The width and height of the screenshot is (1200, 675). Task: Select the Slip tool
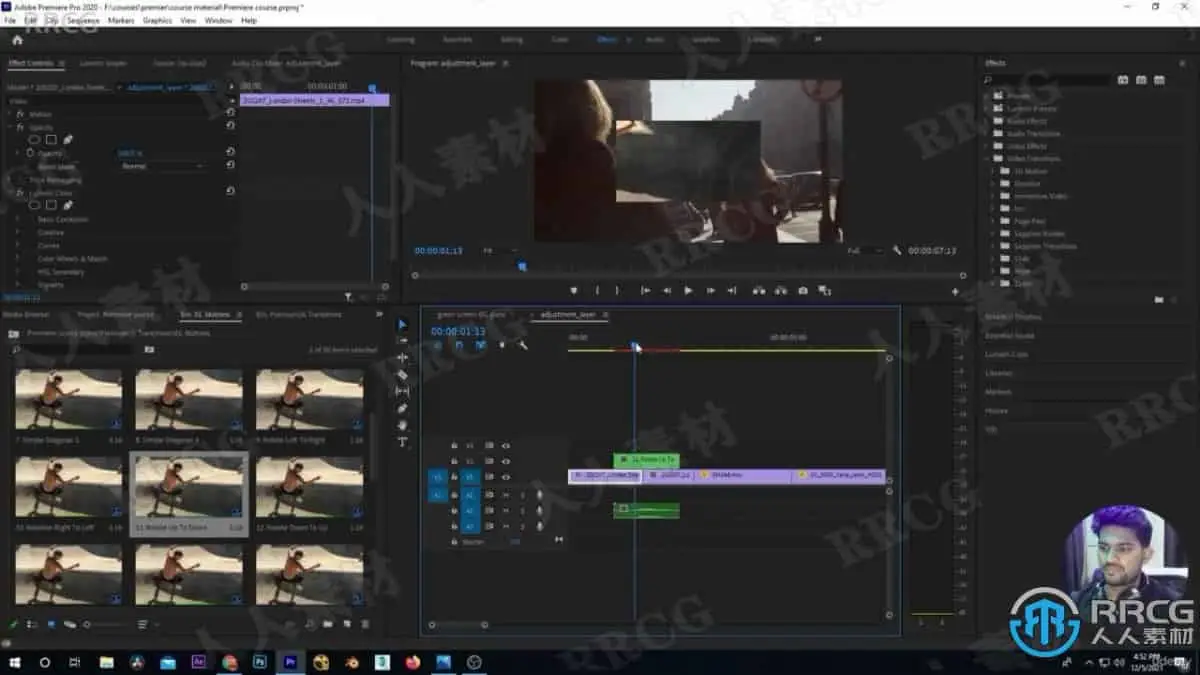403,391
